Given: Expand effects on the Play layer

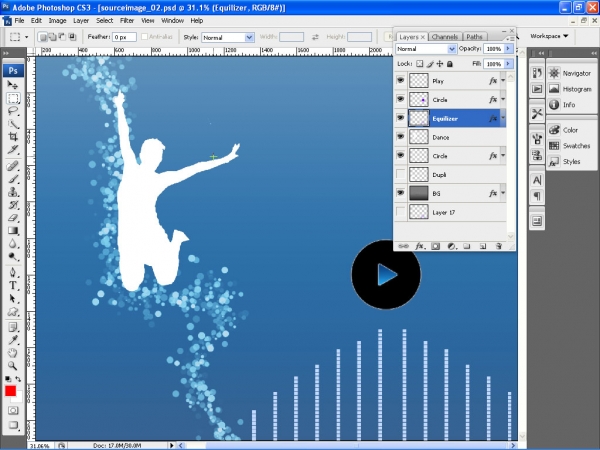Looking at the screenshot, I should coord(503,80).
